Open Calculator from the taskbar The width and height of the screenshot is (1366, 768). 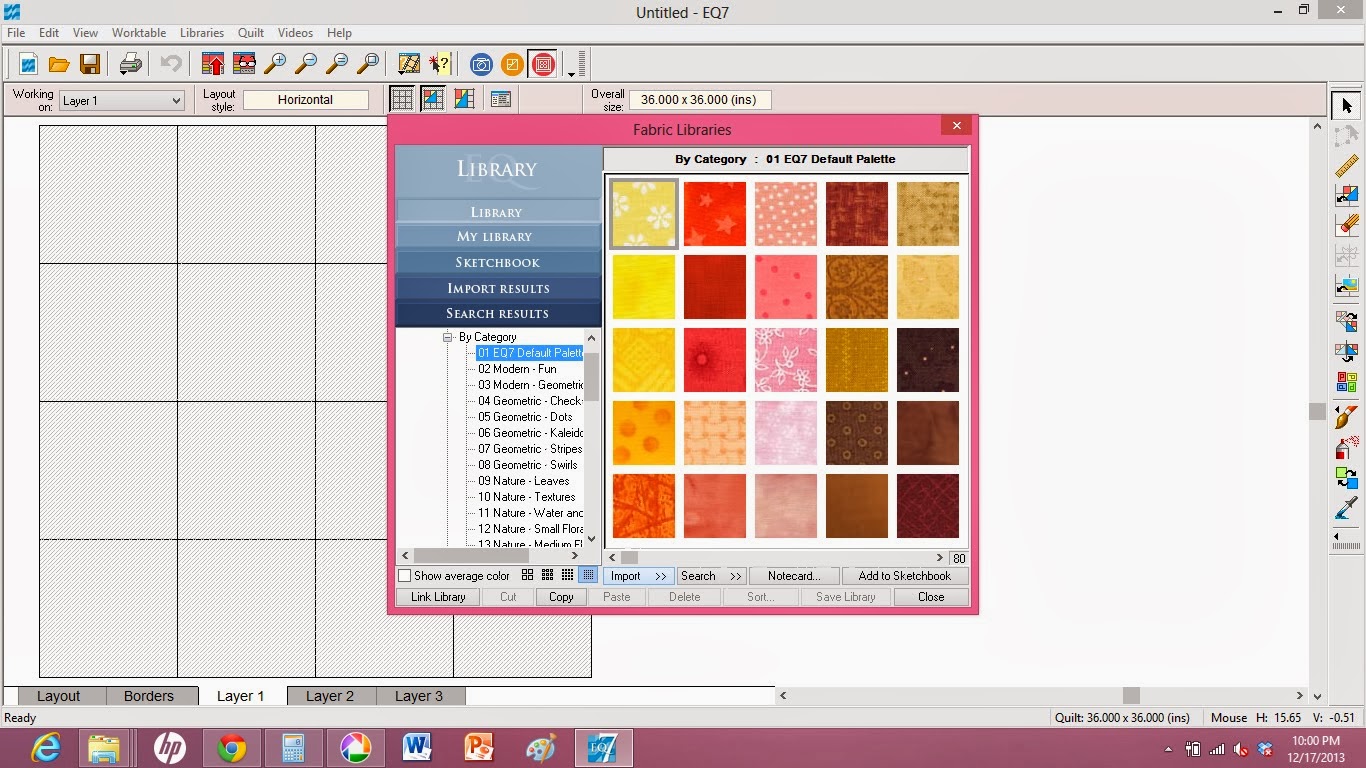294,748
